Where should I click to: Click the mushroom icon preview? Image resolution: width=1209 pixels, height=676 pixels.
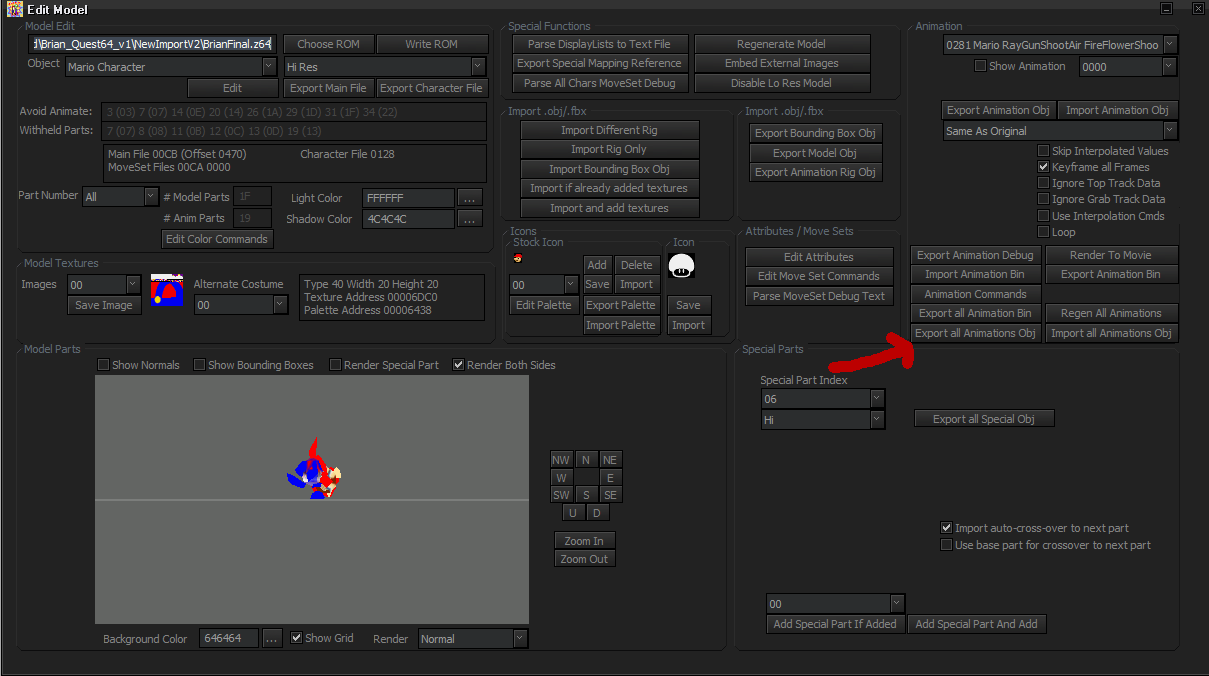click(x=683, y=265)
